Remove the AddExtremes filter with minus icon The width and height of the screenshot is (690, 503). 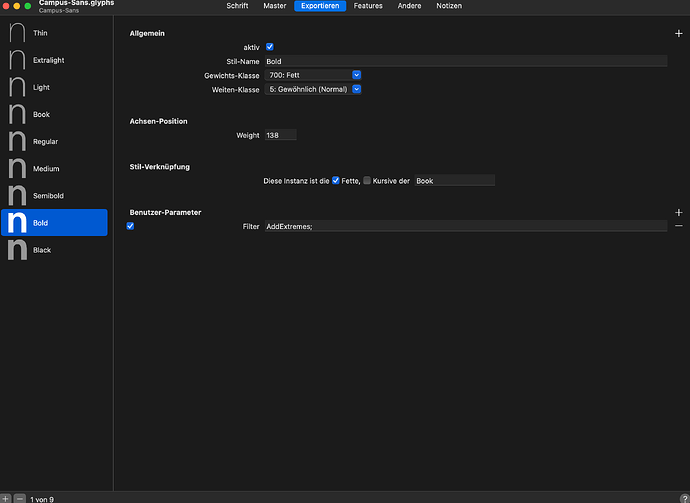tap(679, 227)
